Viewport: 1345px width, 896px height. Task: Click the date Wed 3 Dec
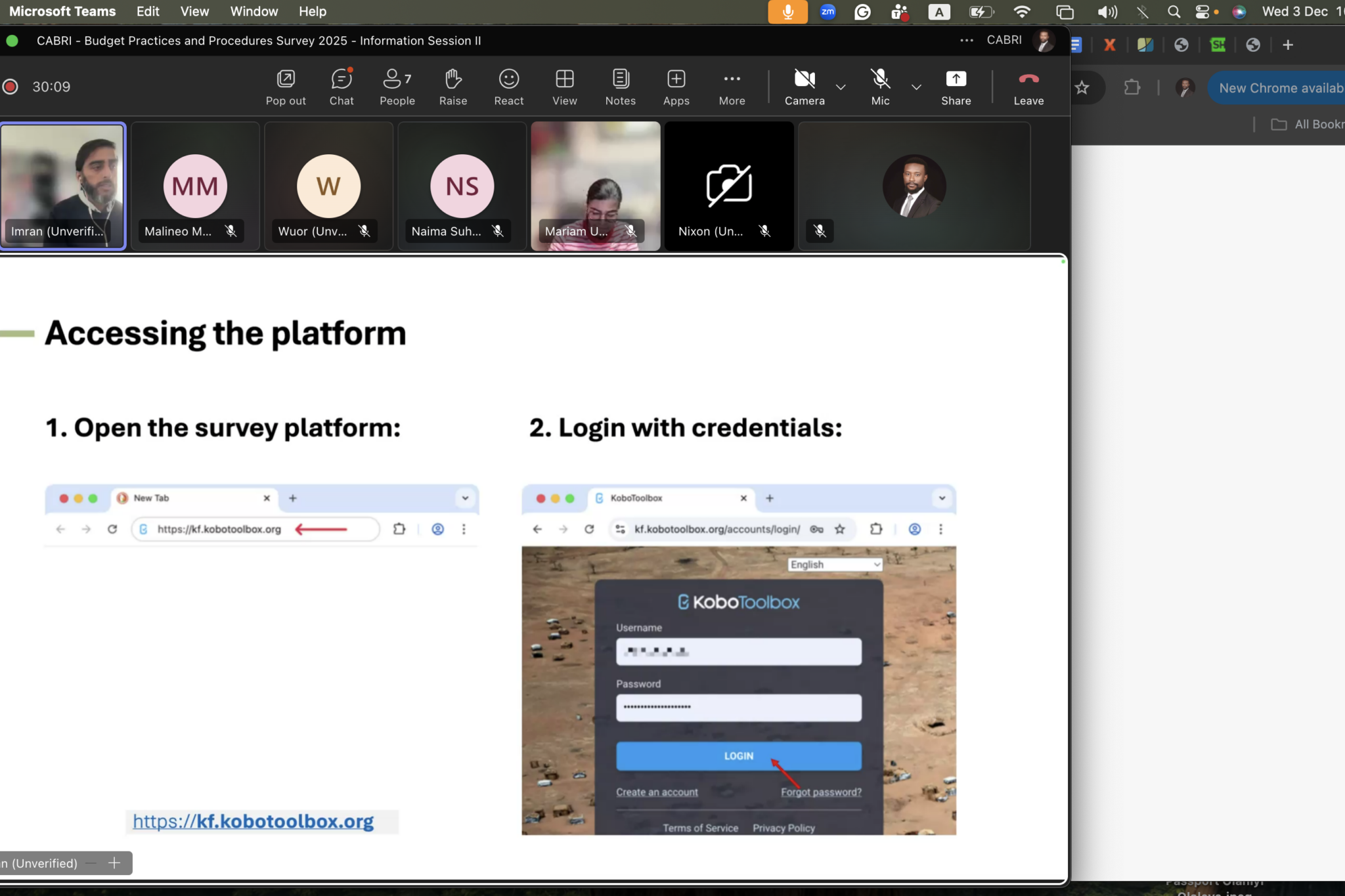click(x=1295, y=11)
